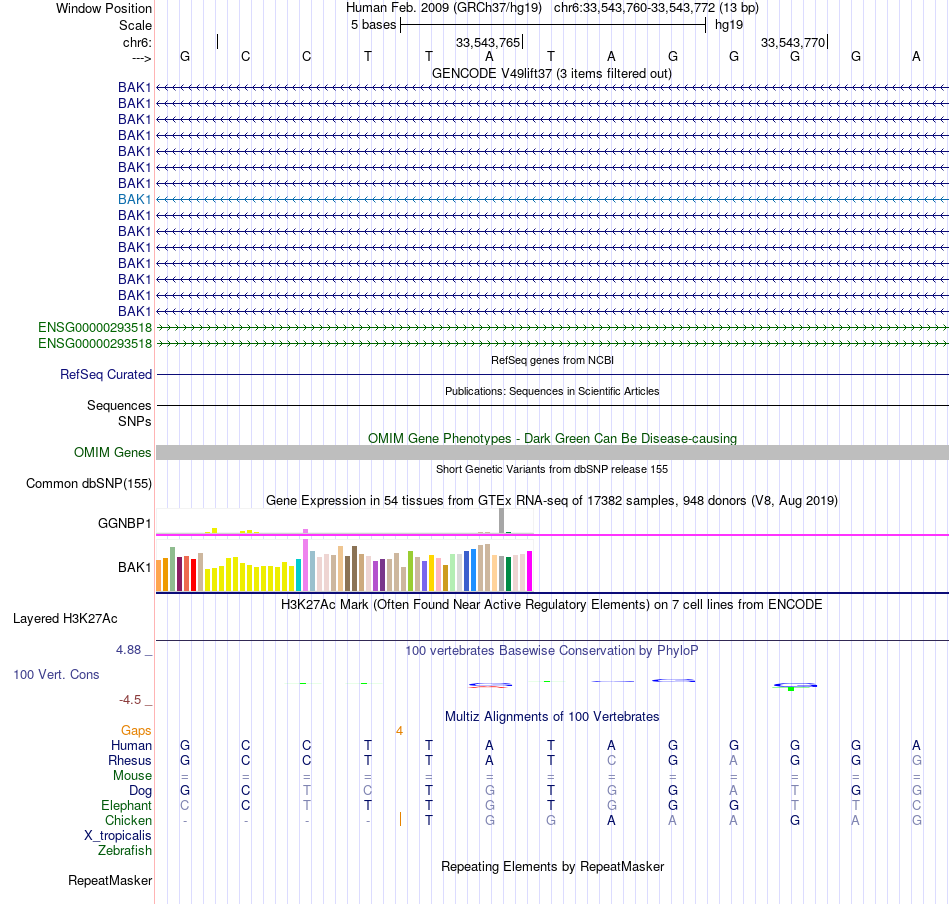
Task: Select the Human Feb. 2009 (GRCh37/hg19) title
Action: (443, 8)
